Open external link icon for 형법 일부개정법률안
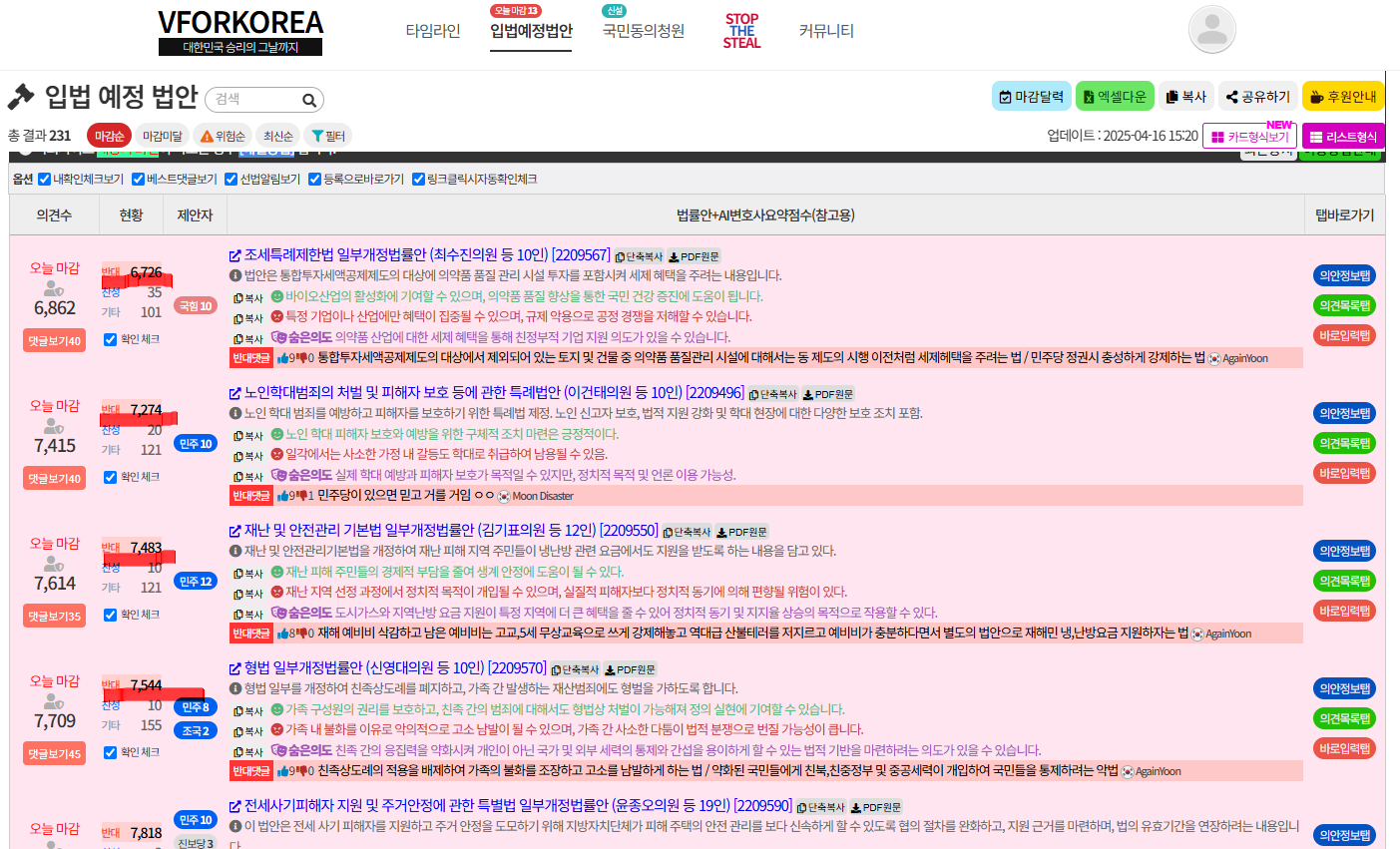This screenshot has width=1400, height=849. pos(235,668)
